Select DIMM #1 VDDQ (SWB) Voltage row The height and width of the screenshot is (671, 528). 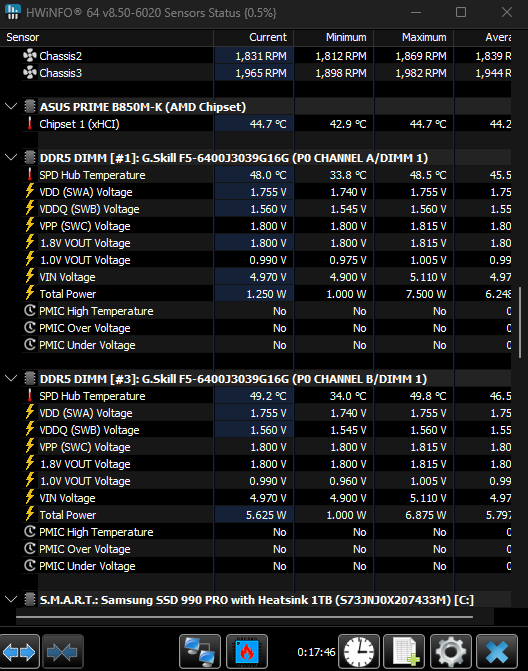tap(267, 209)
